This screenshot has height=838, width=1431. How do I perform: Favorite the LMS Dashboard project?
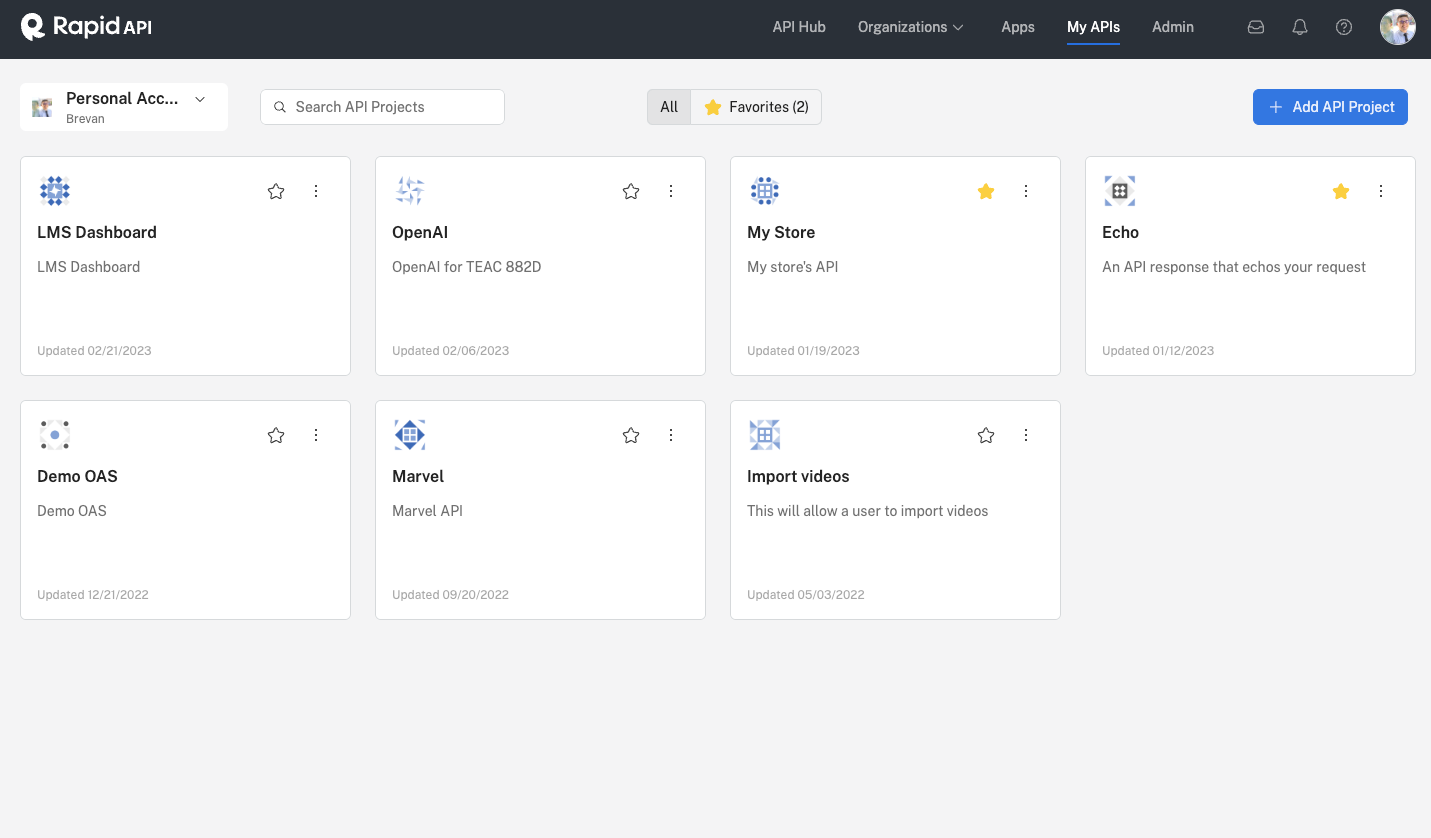(x=276, y=191)
